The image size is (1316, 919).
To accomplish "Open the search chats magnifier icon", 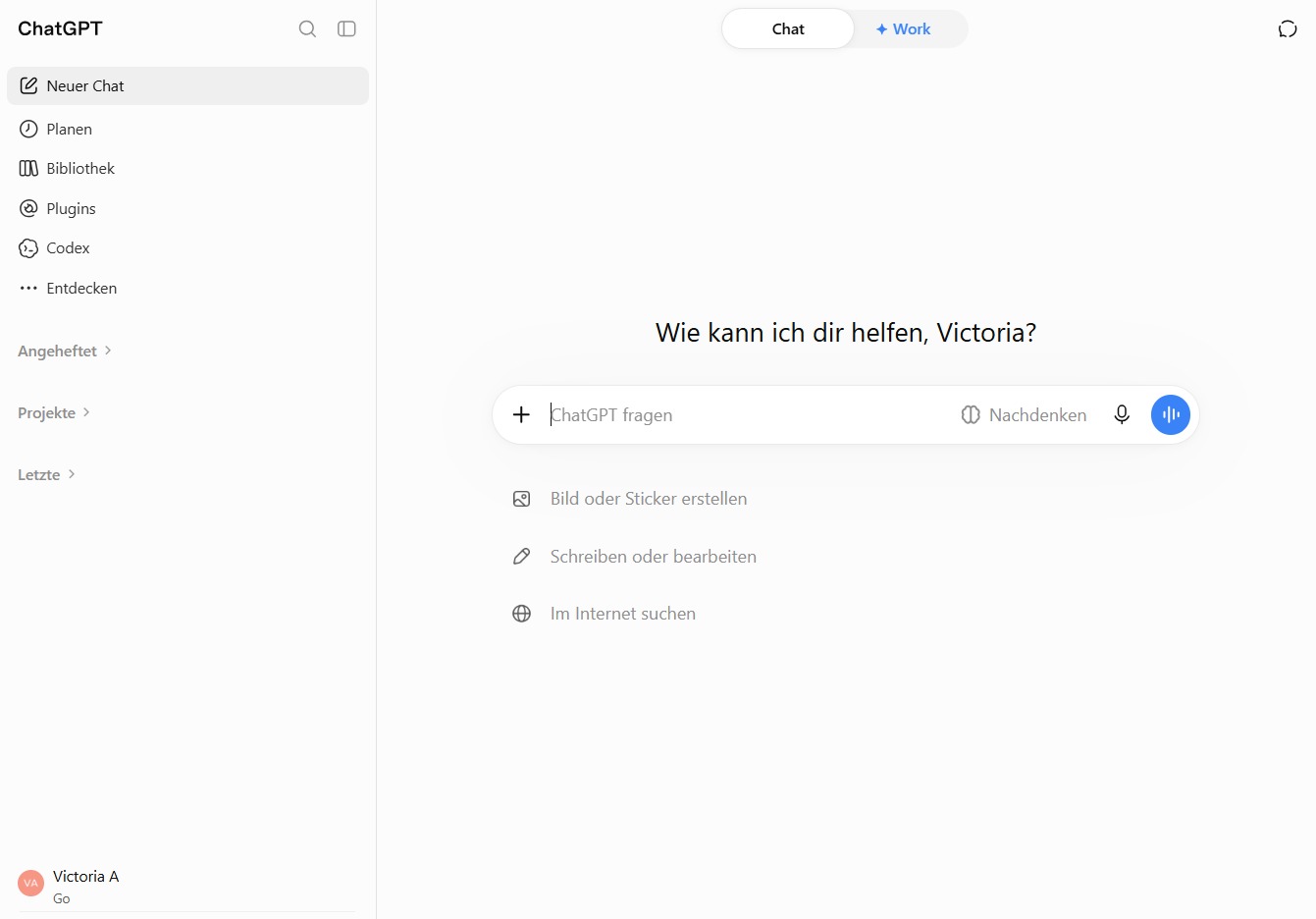I will [307, 28].
